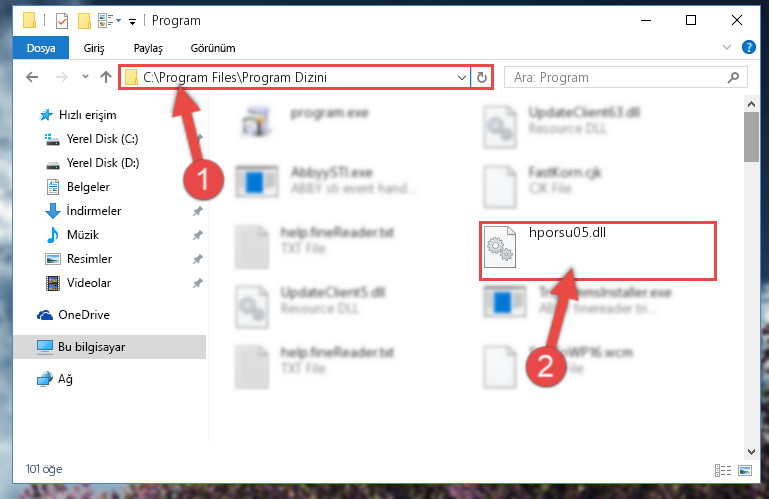The image size is (769, 499).
Task: Click the vertical scrollbar down arrow
Action: tap(751, 451)
